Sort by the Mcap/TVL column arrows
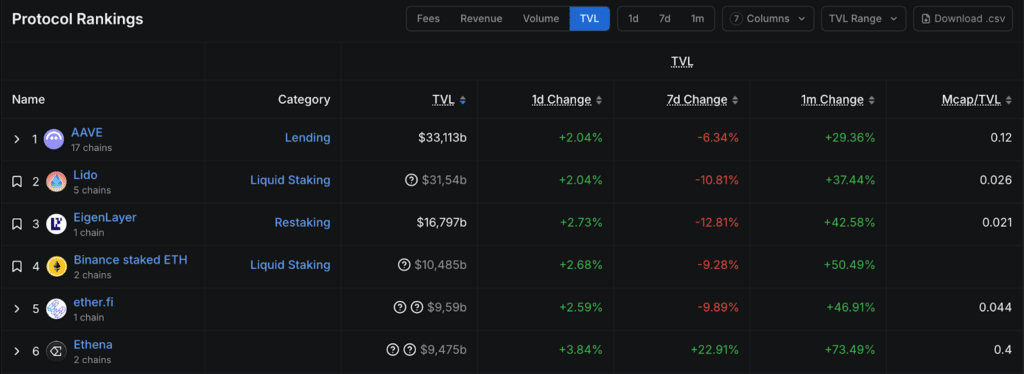This screenshot has height=374, width=1024. (x=1008, y=100)
